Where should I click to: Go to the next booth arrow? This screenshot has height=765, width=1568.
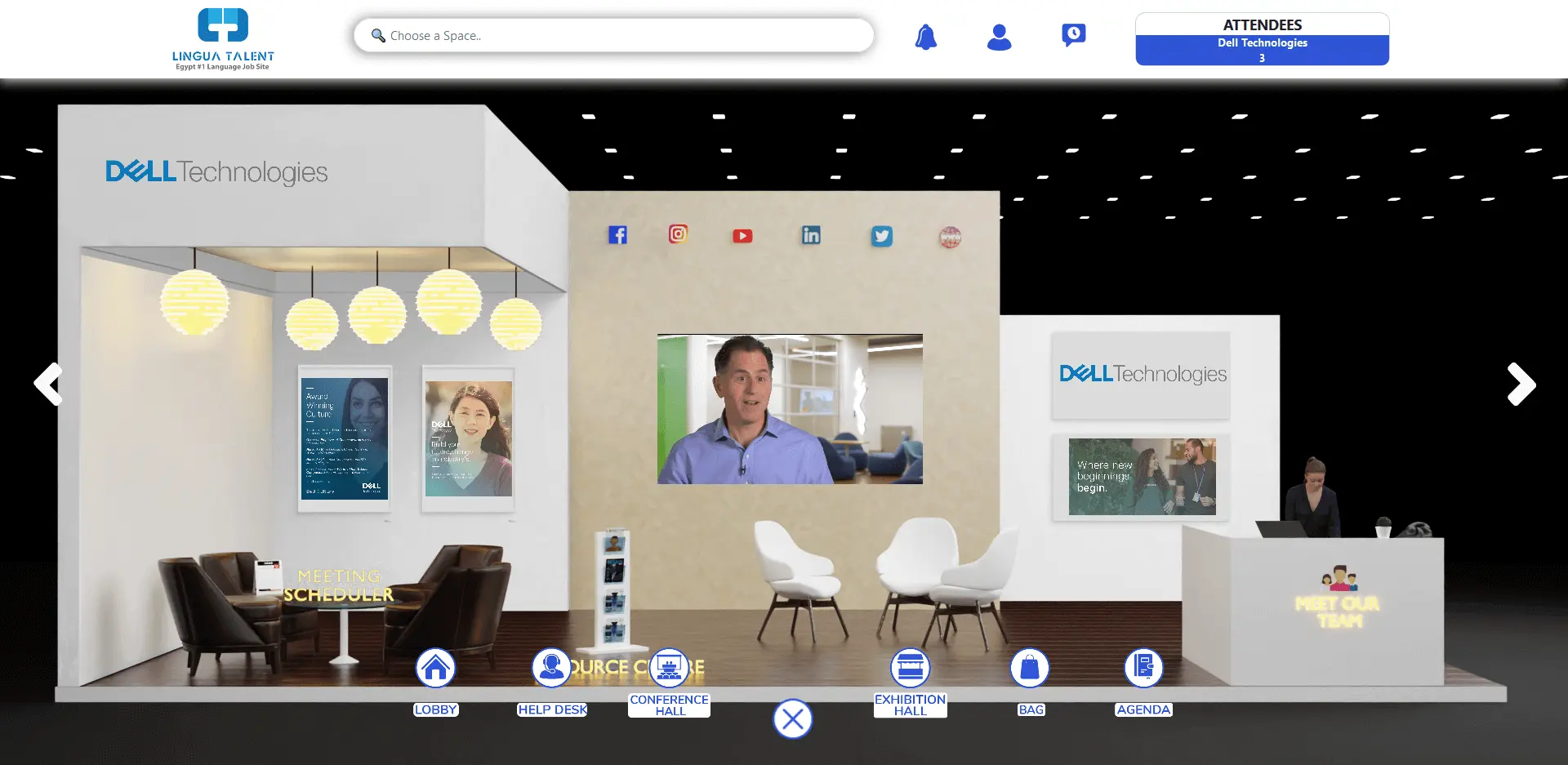click(1521, 384)
